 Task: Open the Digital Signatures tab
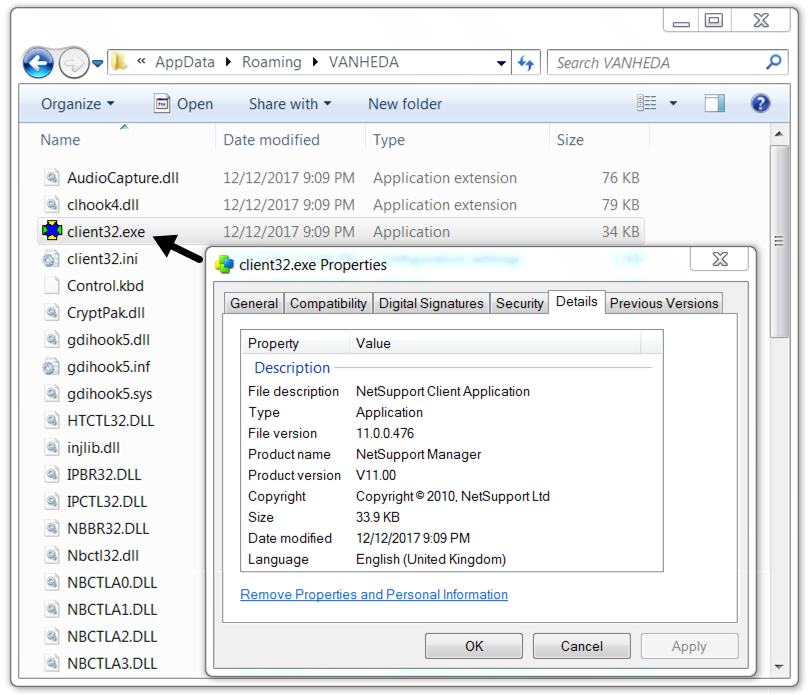pos(431,303)
